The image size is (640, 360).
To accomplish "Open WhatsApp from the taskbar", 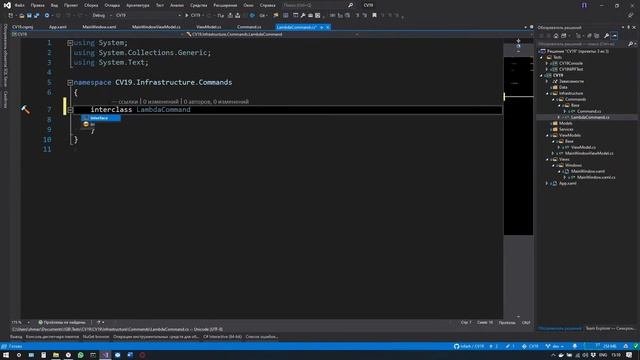I will 80,355.
